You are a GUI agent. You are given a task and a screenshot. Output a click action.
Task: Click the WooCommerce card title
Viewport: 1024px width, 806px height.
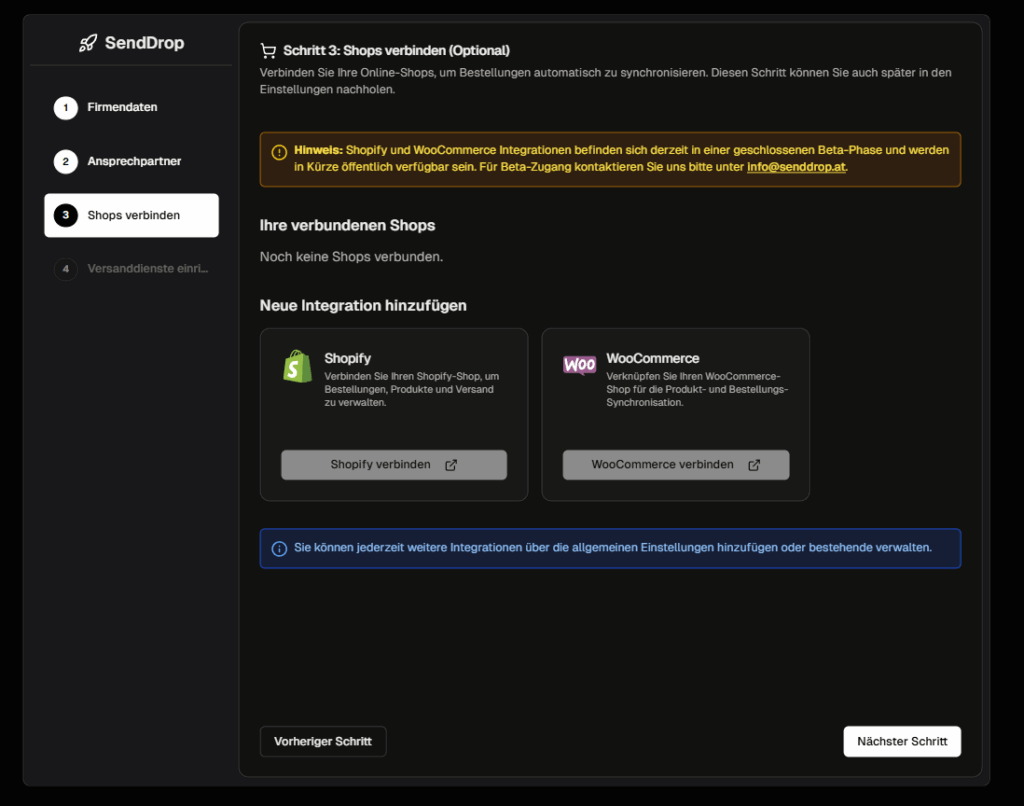pyautogui.click(x=652, y=358)
